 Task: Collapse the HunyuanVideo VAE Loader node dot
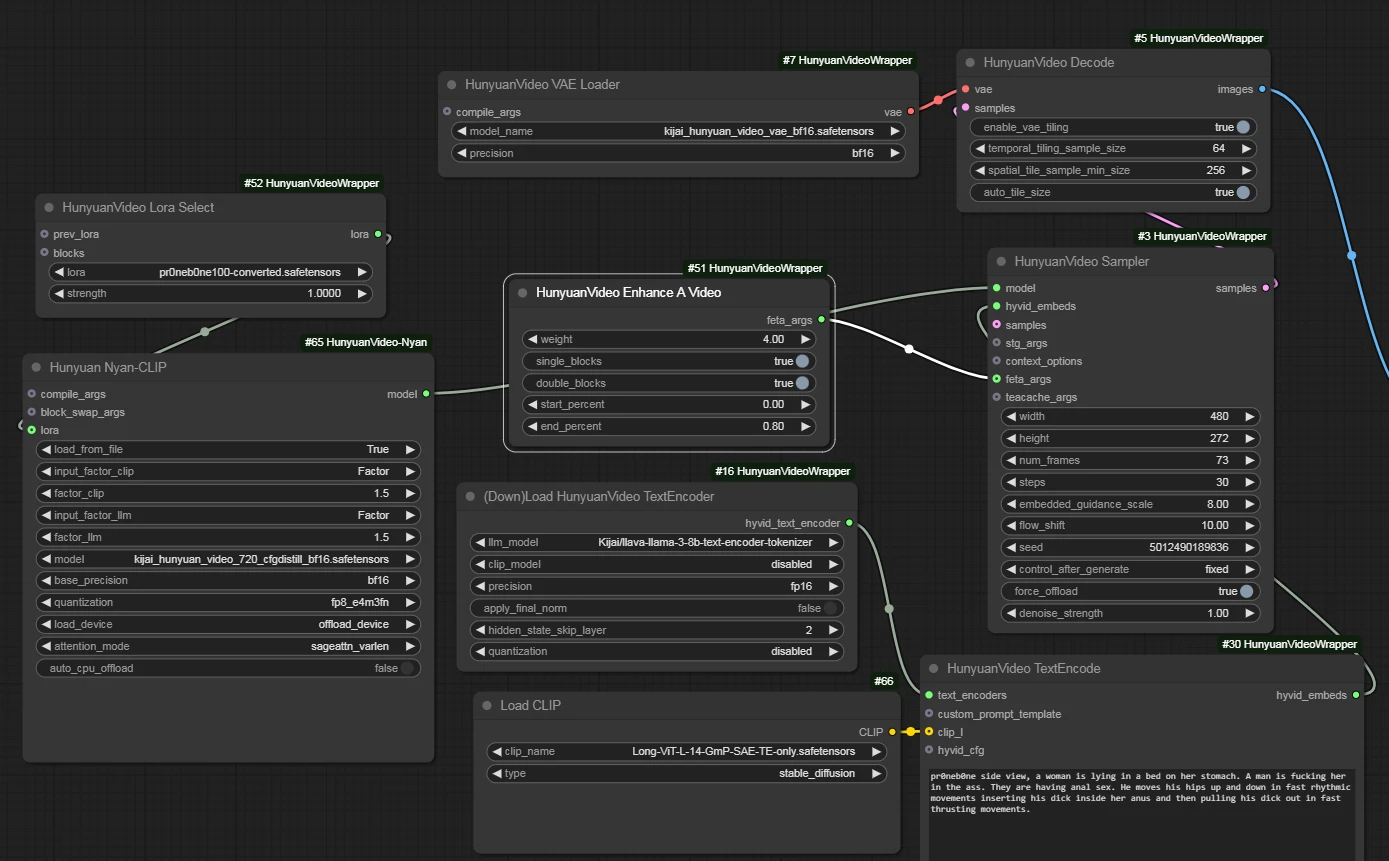(452, 85)
